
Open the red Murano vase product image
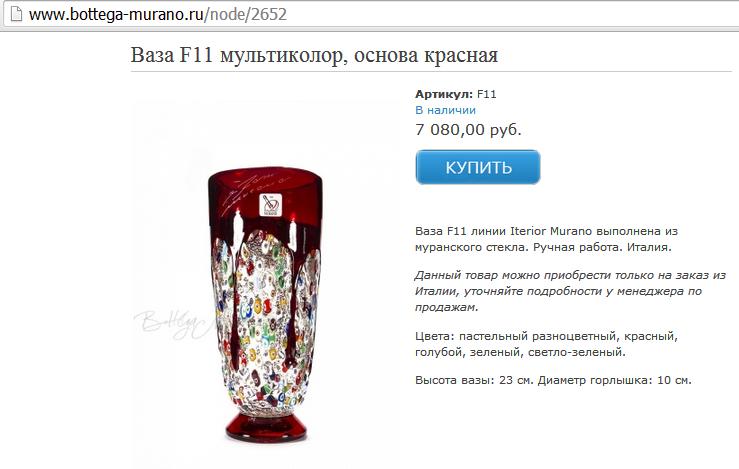(x=266, y=283)
